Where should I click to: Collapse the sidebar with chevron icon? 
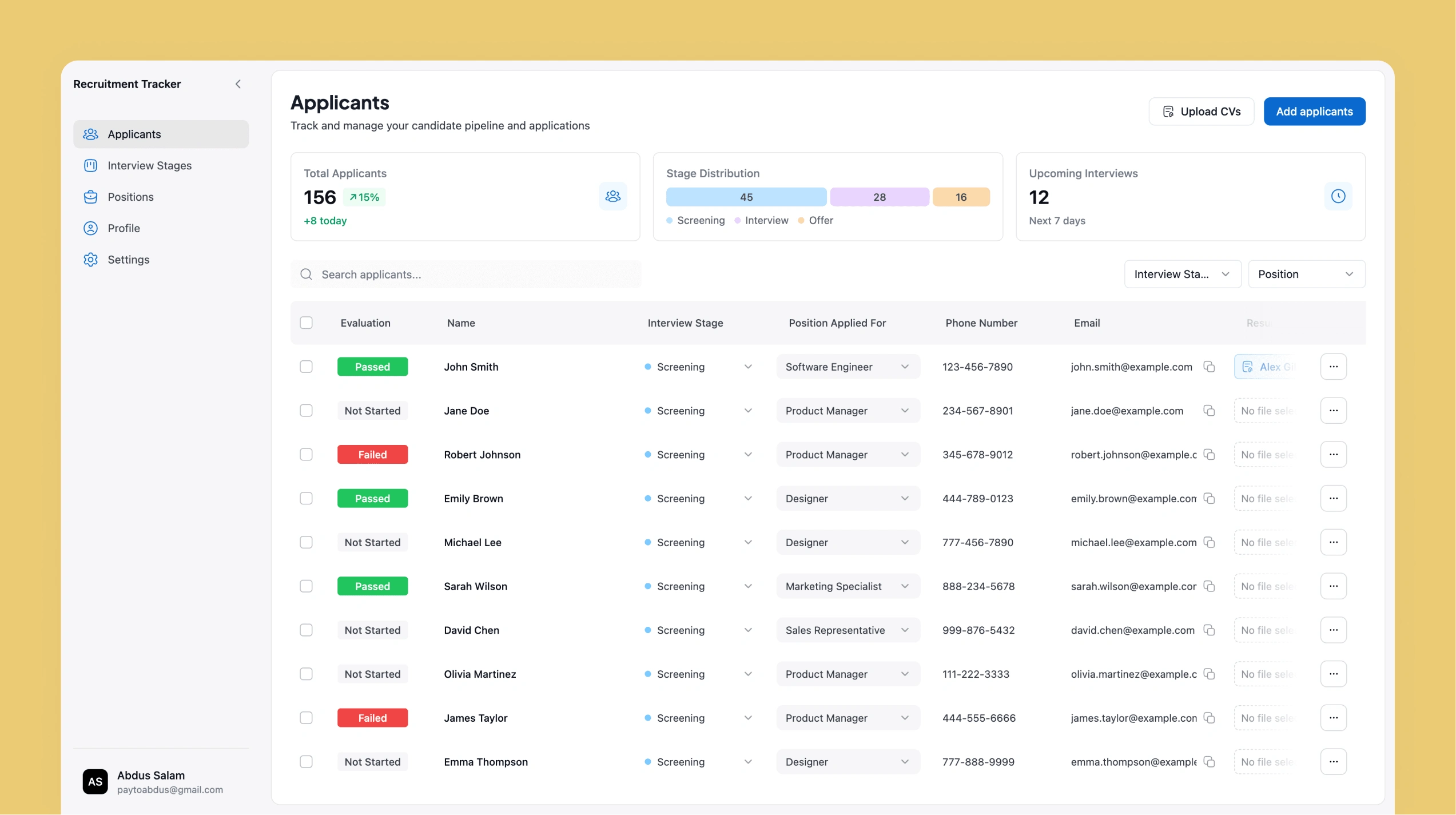(x=238, y=84)
